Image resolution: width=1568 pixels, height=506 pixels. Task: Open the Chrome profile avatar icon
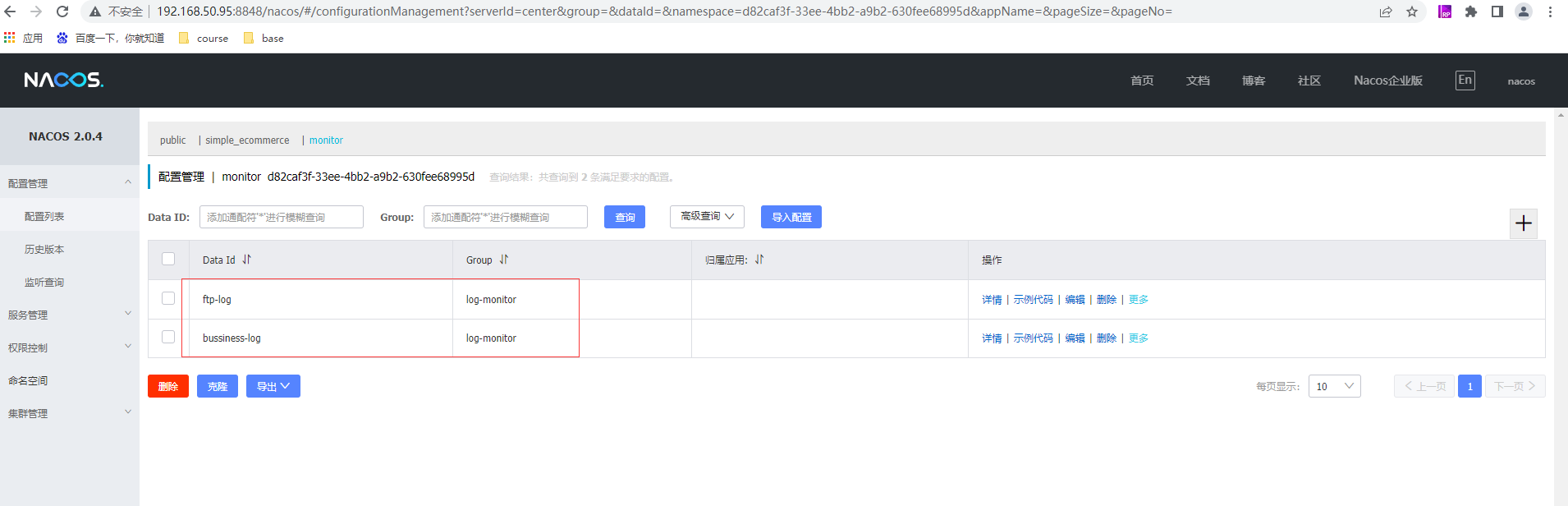click(1524, 11)
